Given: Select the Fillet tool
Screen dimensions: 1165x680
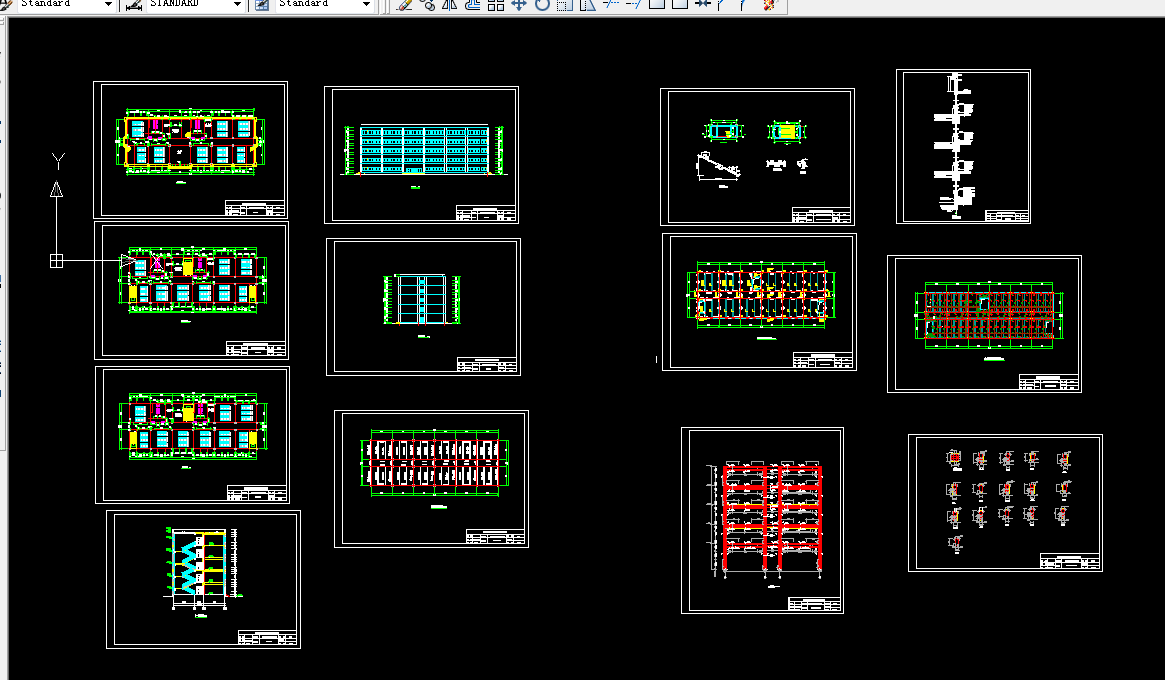Looking at the screenshot, I should pyautogui.click(x=742, y=4).
